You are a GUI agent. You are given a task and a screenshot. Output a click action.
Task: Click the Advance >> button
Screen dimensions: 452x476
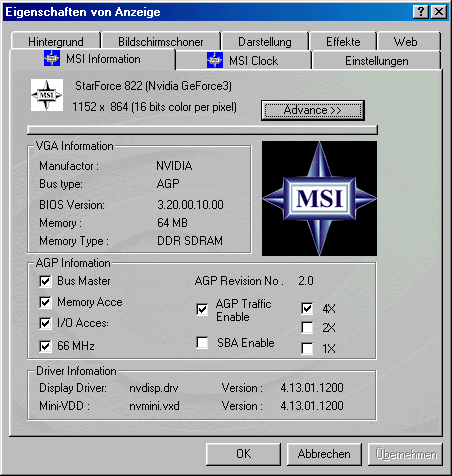tap(313, 110)
